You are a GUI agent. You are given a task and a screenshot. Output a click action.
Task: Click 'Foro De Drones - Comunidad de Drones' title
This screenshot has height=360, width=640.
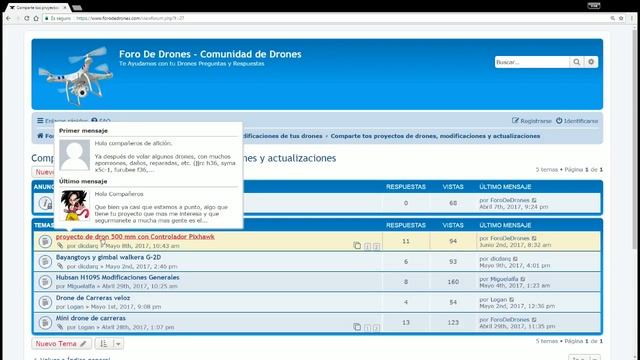pyautogui.click(x=210, y=54)
